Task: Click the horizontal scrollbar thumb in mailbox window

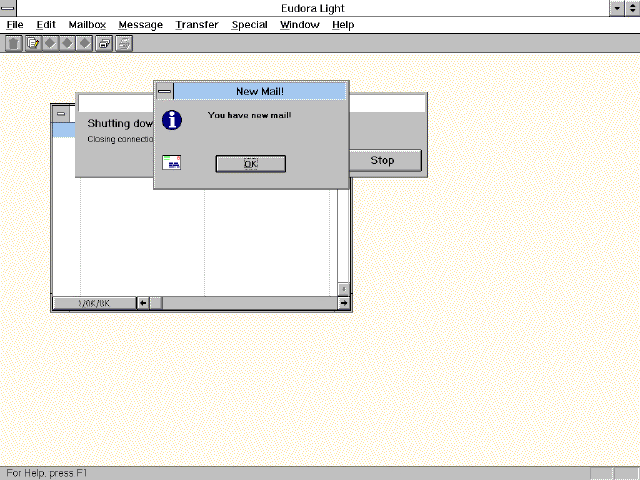Action: point(156,303)
